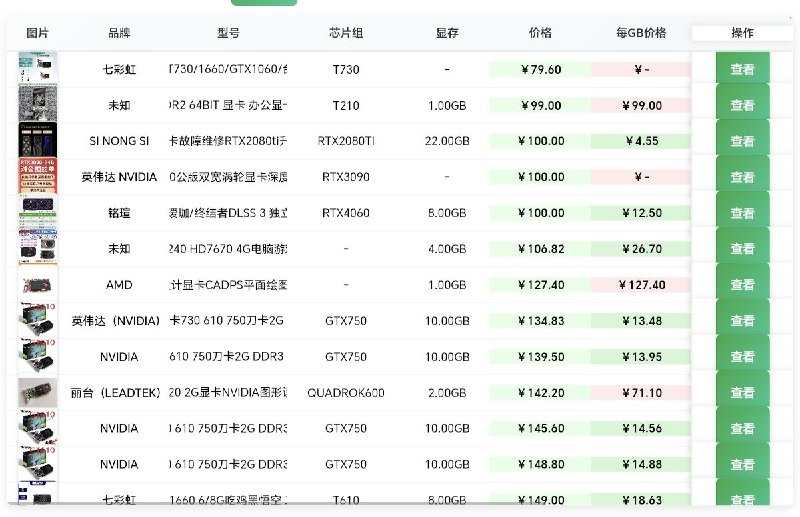Sort by the 每GB价格 column header
This screenshot has width=800, height=517.
point(641,33)
